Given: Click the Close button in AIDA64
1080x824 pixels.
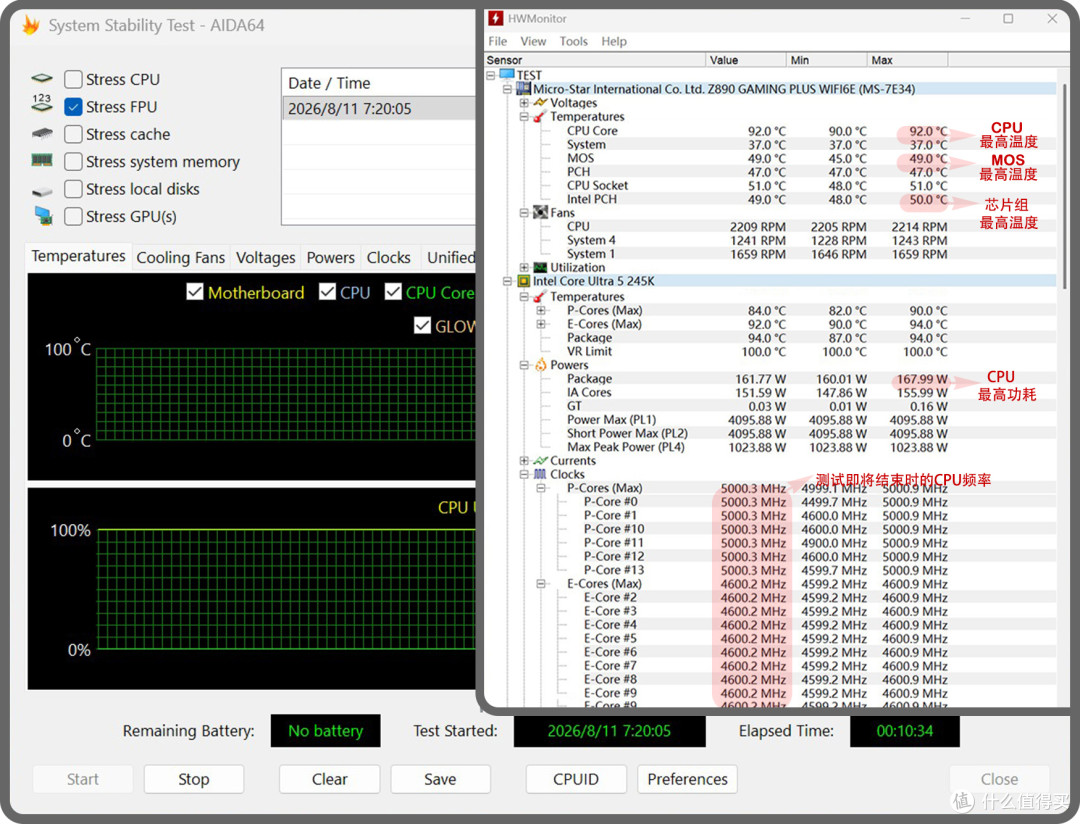Looking at the screenshot, I should [x=999, y=779].
